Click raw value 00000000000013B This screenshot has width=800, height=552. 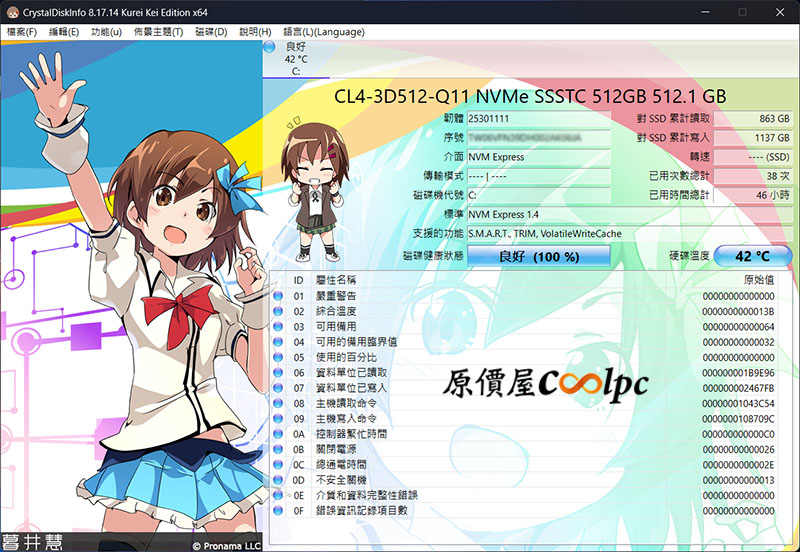tap(738, 311)
